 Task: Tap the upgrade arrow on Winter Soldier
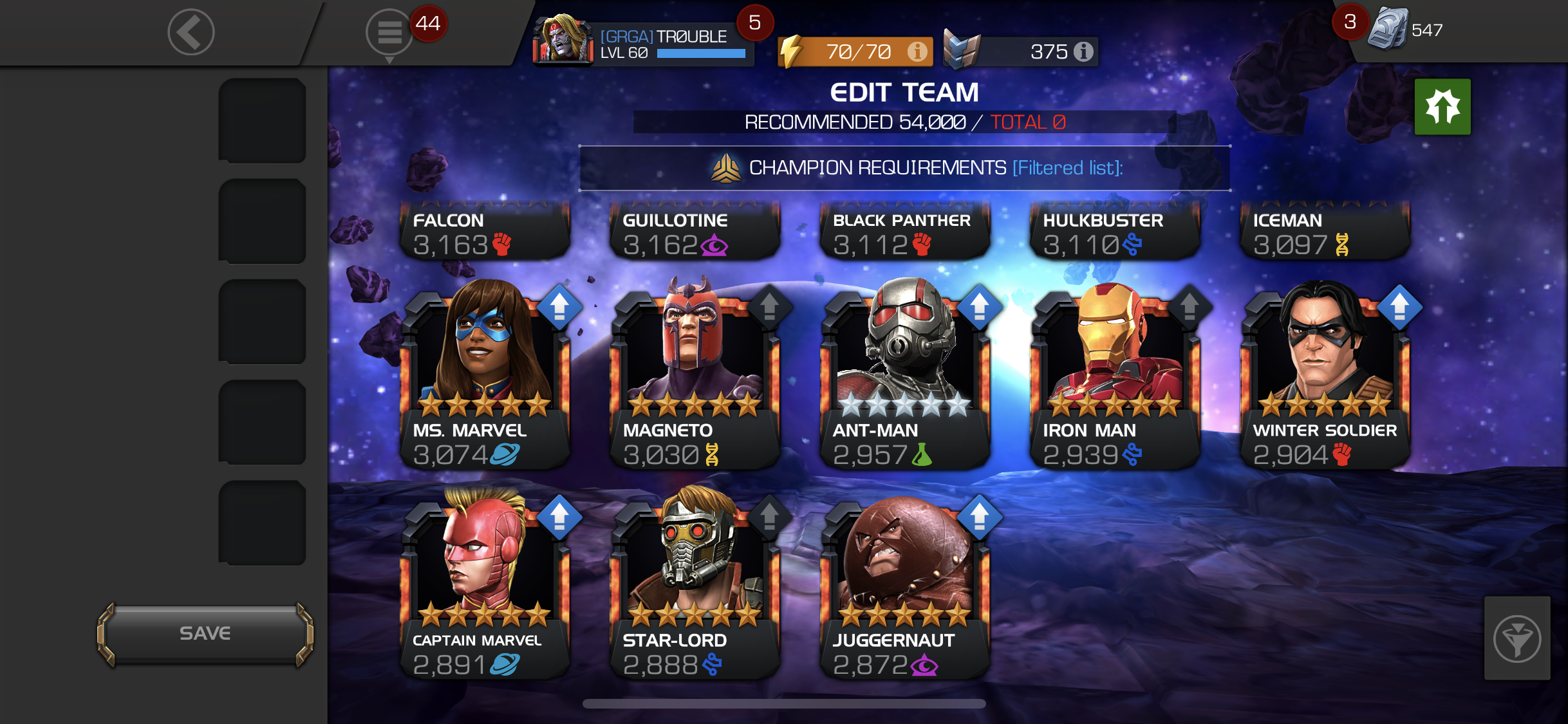click(1399, 306)
